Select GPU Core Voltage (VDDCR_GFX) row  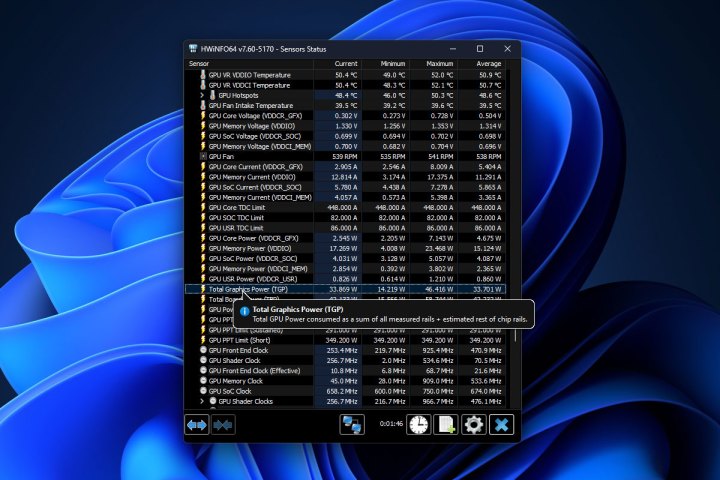click(255, 115)
